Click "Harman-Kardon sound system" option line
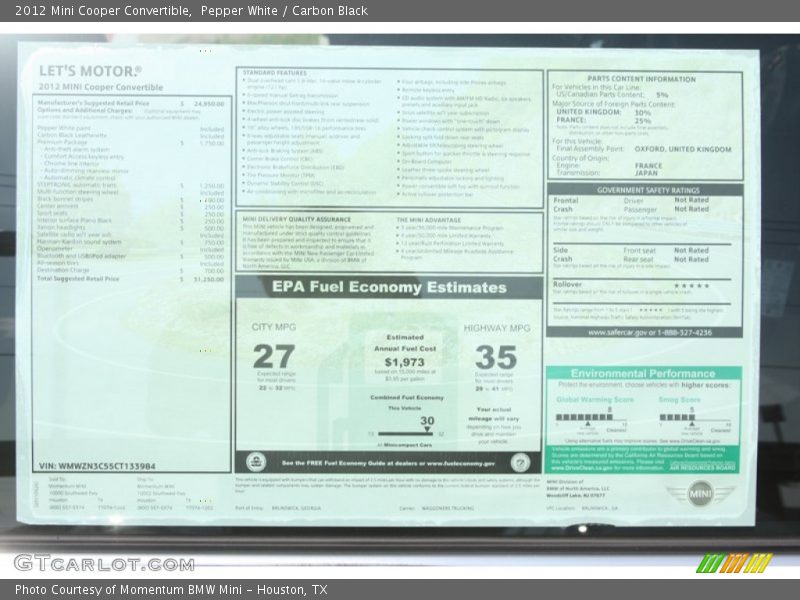Screen dimensions: 800x600 [80, 242]
